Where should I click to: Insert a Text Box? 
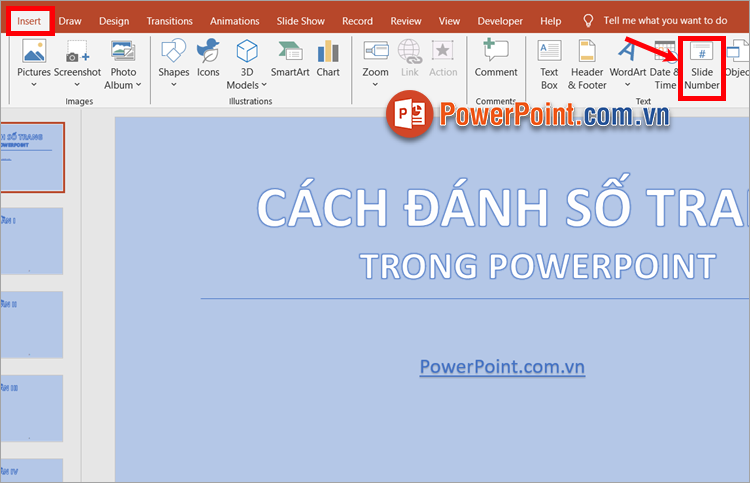(x=549, y=65)
